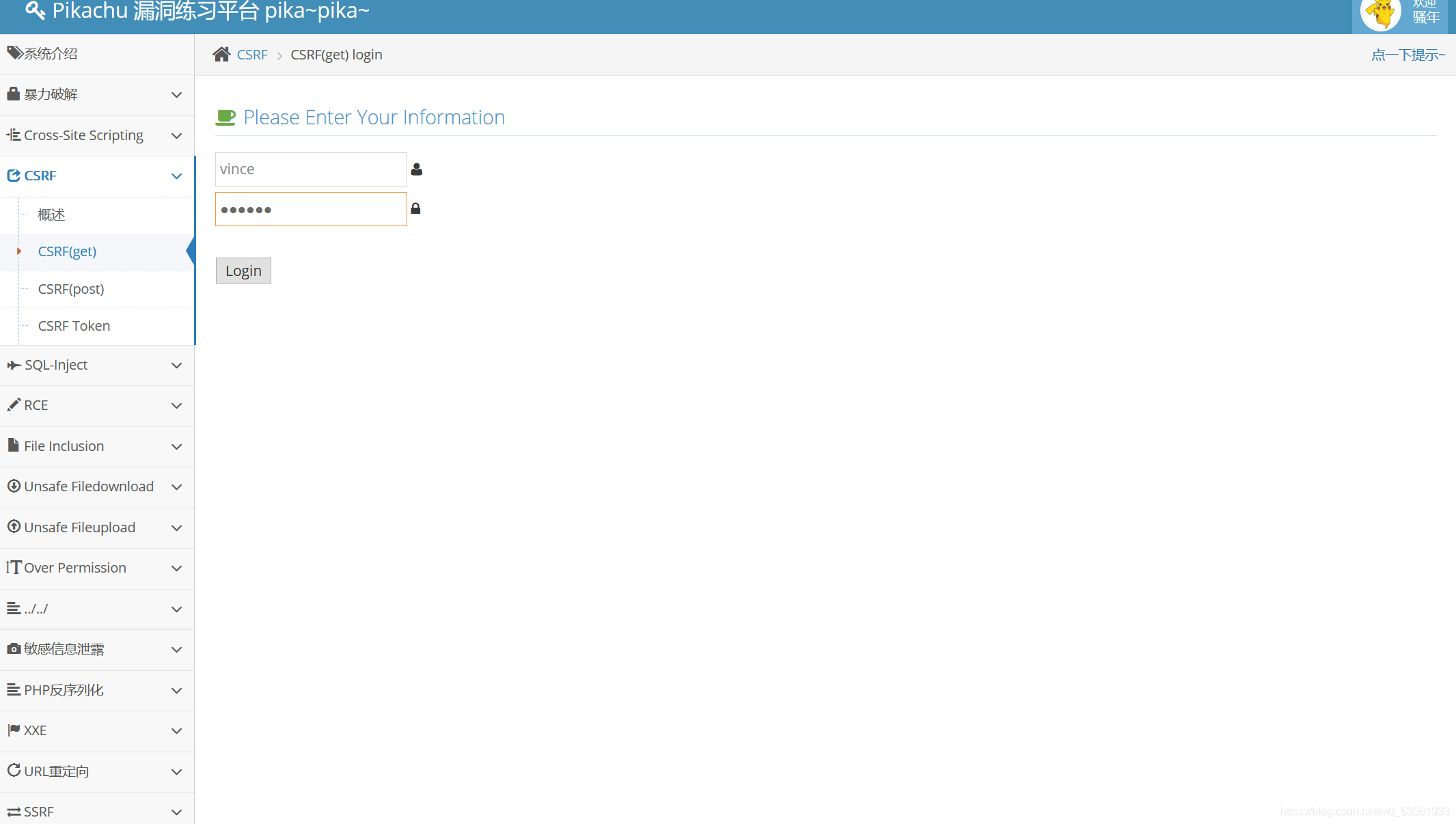Click the Login button
The image size is (1456, 824).
coord(243,271)
